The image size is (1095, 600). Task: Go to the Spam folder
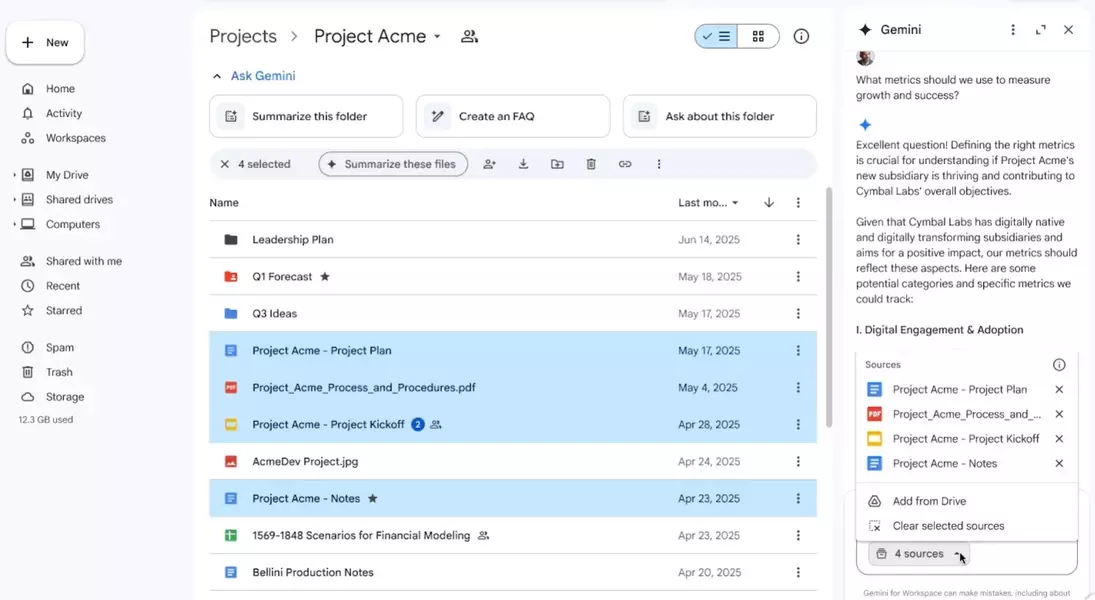click(x=59, y=347)
